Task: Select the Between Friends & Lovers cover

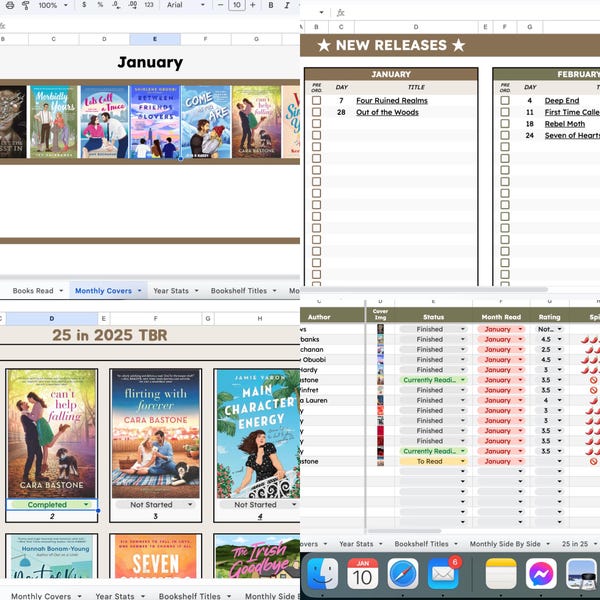Action: [x=155, y=122]
